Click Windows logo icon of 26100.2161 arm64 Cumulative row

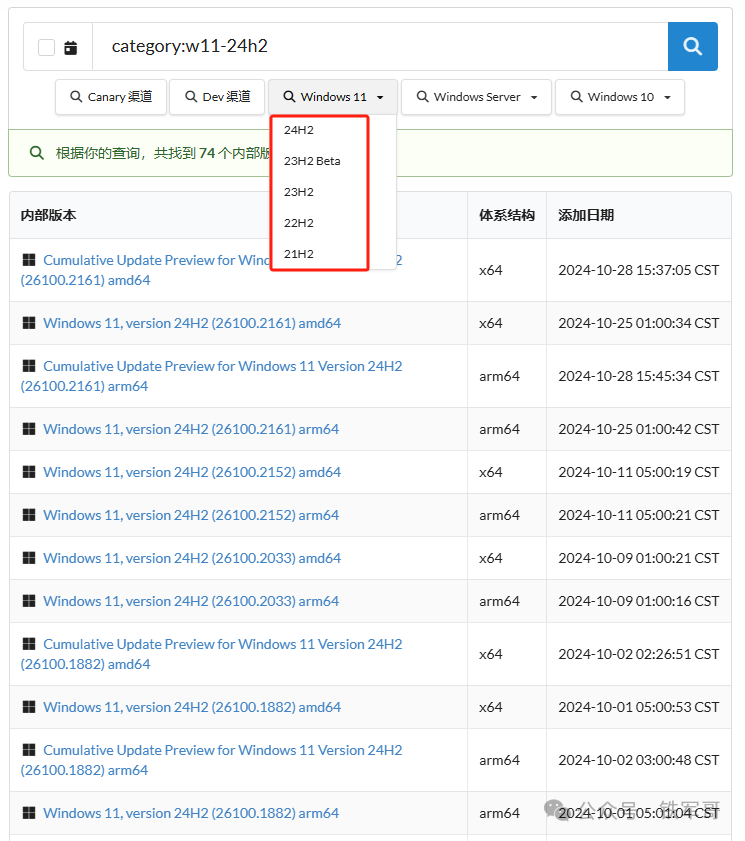(29, 366)
